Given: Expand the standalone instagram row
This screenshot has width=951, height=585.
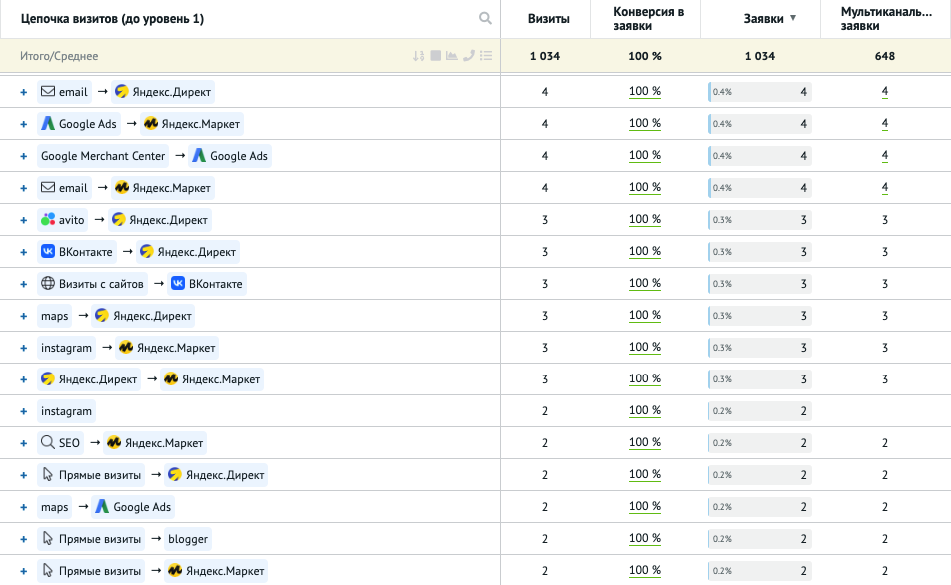Looking at the screenshot, I should (23, 411).
